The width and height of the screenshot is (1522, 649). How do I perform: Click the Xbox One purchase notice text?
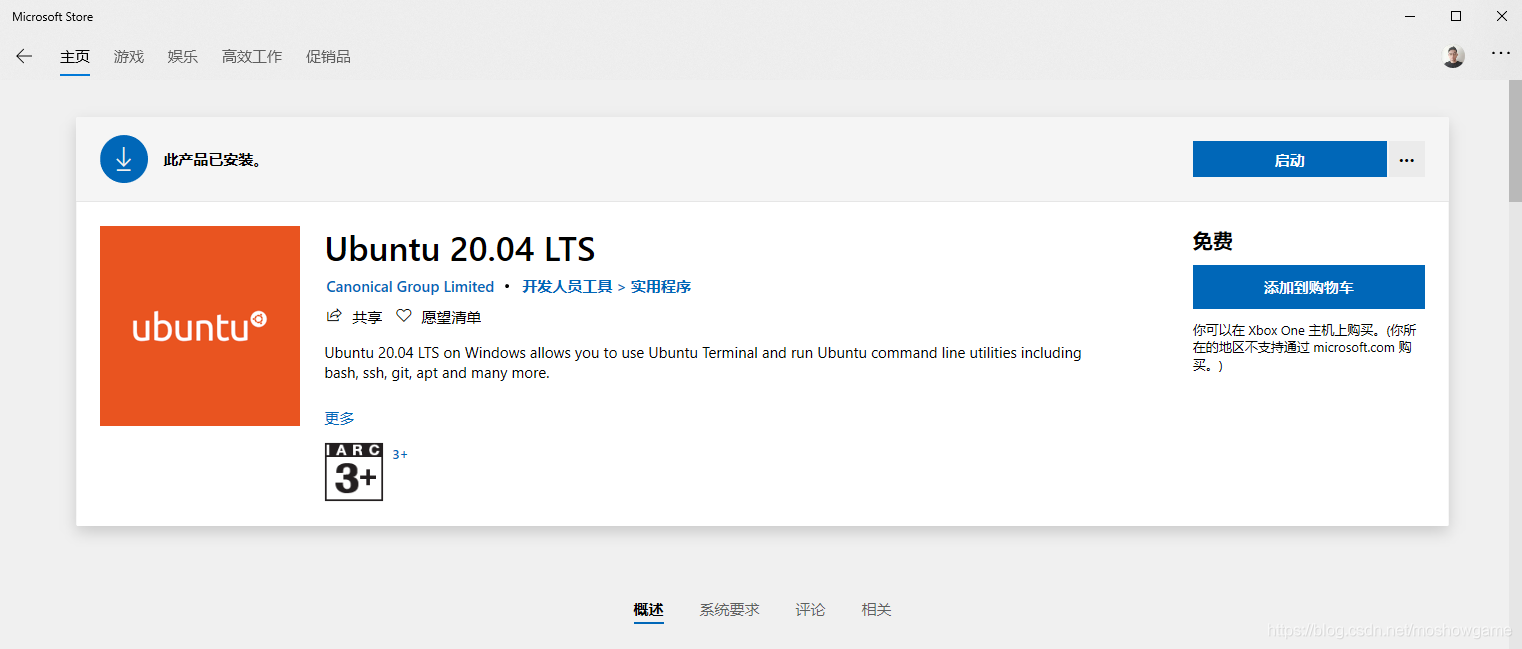(1305, 348)
